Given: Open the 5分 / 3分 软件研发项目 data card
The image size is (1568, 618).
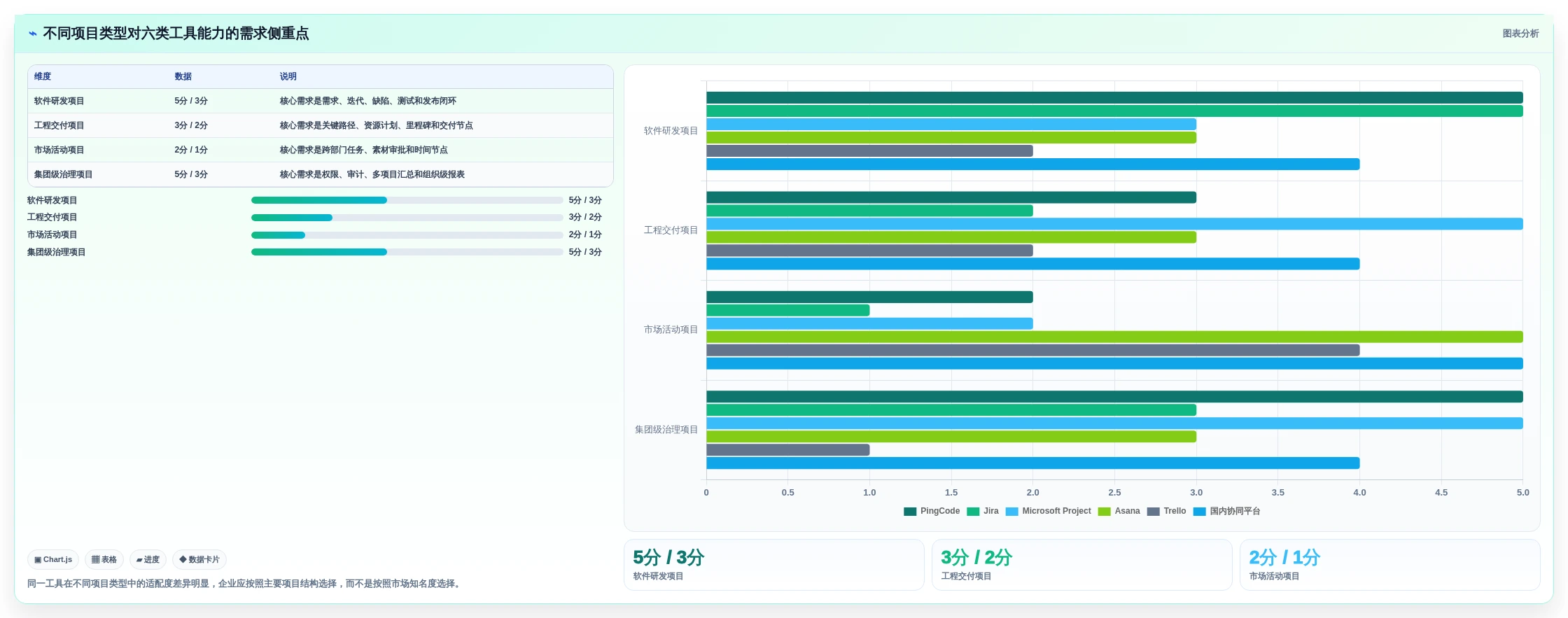Looking at the screenshot, I should (774, 565).
